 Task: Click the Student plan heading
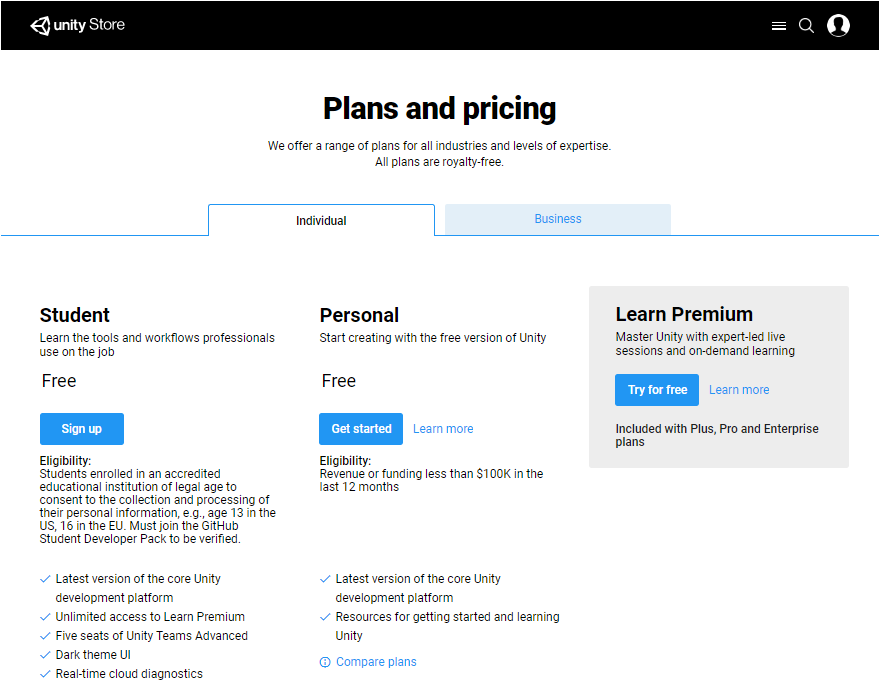pos(75,315)
